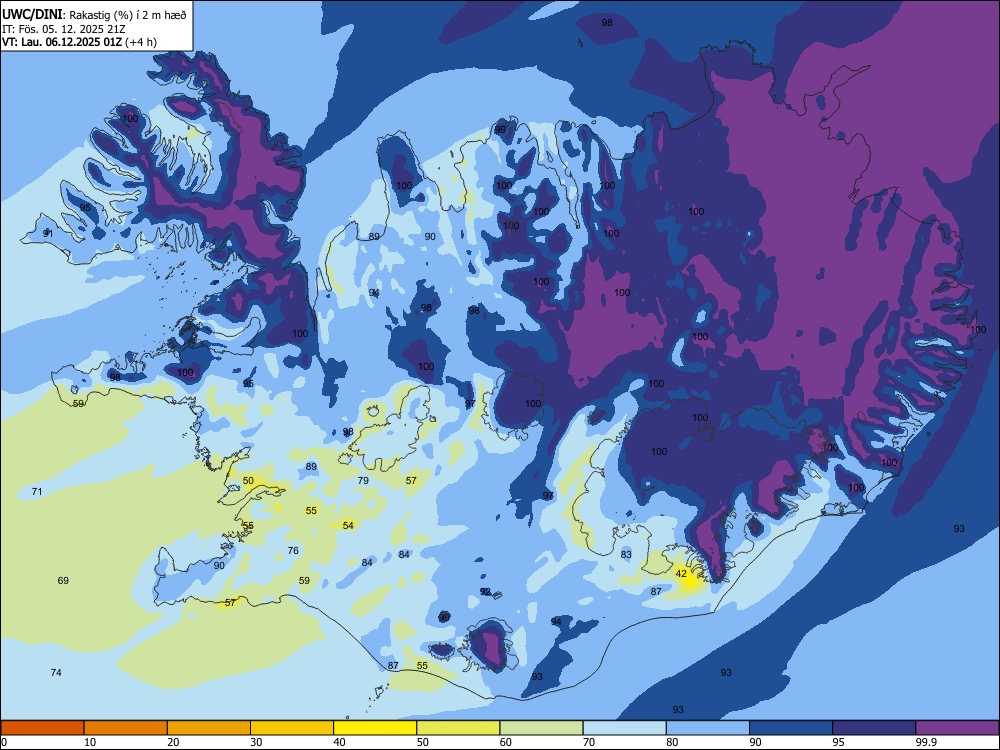Click the "70" legend tick label
The height and width of the screenshot is (750, 1000).
[589, 742]
